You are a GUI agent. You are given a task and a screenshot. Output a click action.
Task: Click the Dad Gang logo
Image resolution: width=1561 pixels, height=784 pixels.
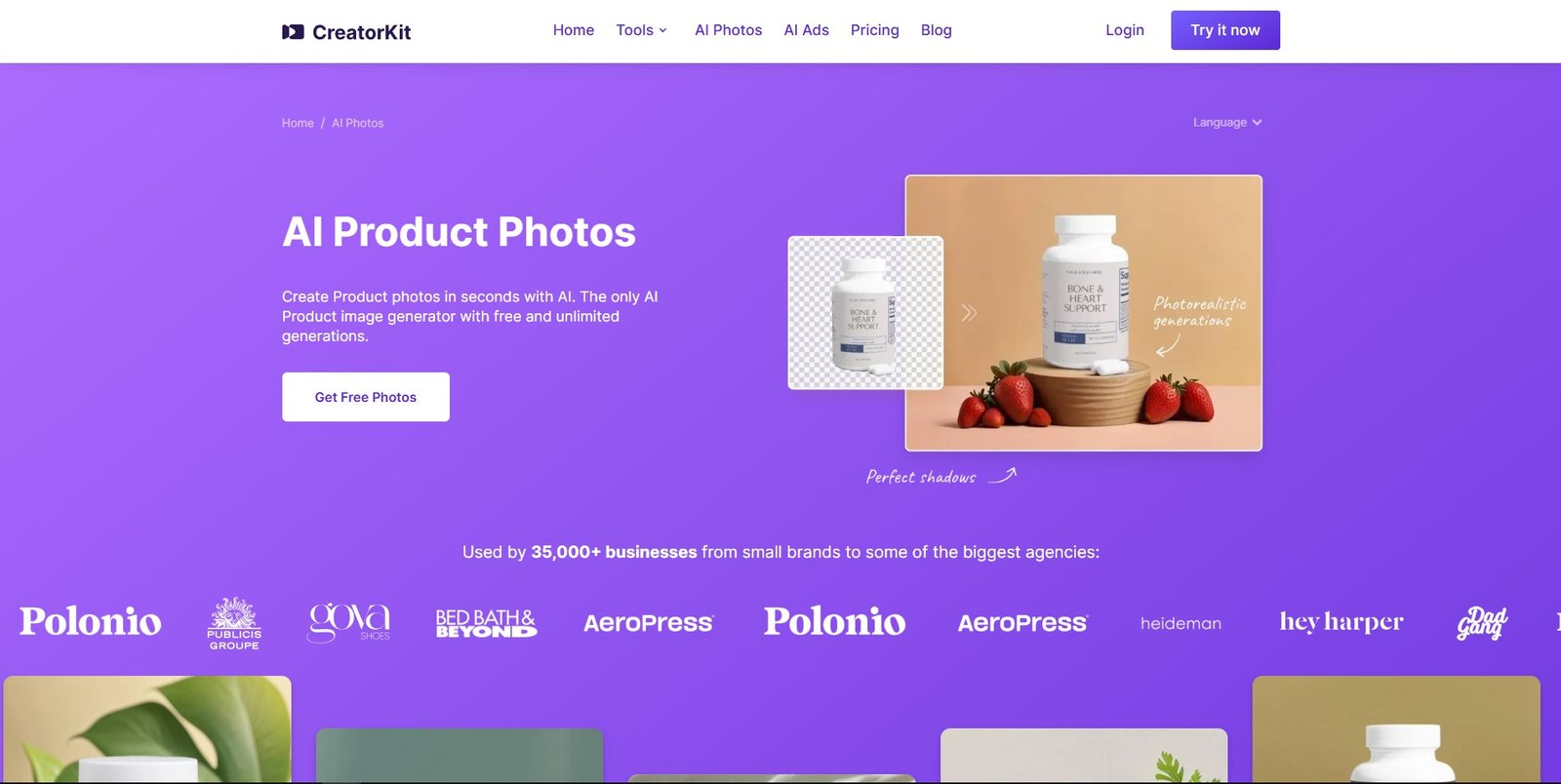coord(1482,623)
